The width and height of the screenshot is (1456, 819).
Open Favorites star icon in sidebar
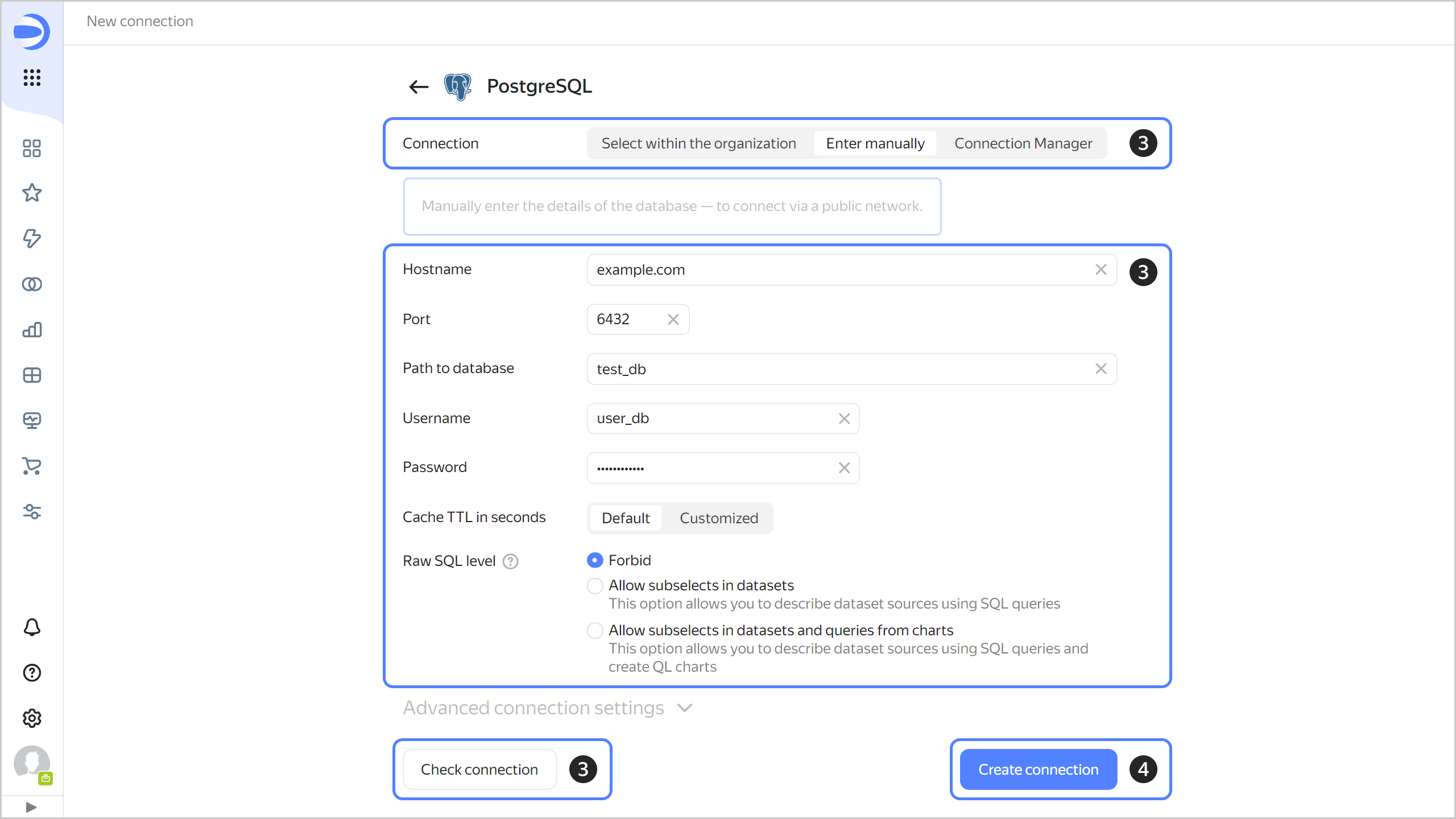pyautogui.click(x=32, y=193)
